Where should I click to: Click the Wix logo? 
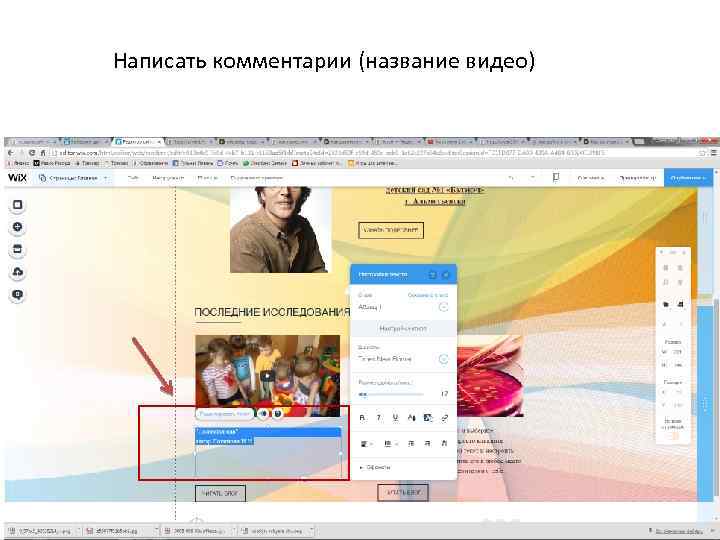click(x=17, y=178)
